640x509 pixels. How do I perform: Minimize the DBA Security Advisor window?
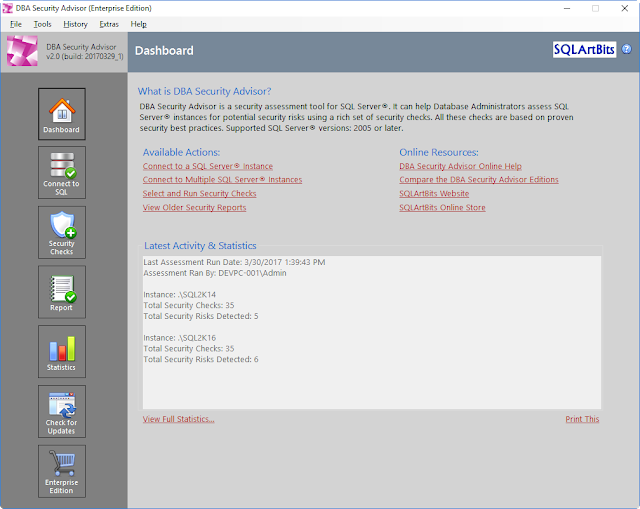pos(567,8)
